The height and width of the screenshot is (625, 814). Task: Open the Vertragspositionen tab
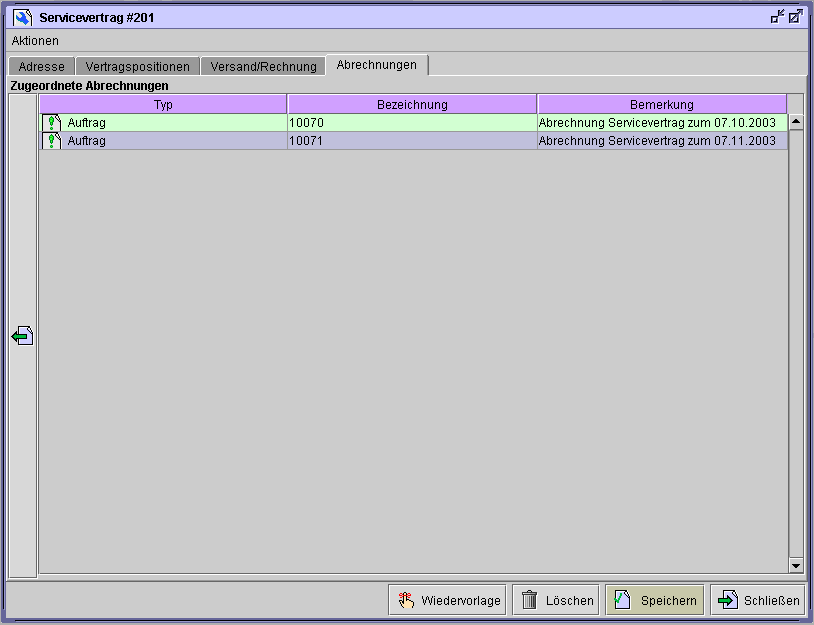pyautogui.click(x=137, y=67)
